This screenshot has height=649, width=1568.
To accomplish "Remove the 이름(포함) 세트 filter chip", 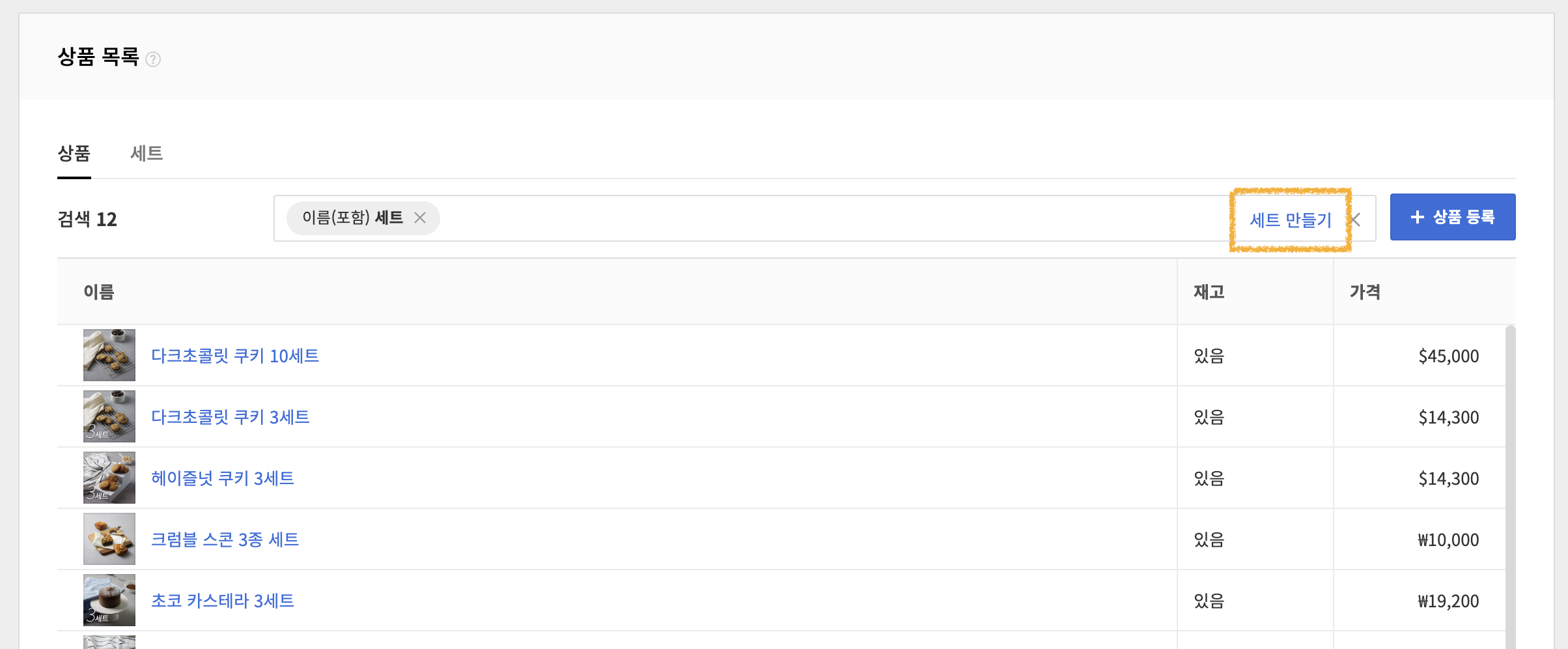I will point(420,218).
